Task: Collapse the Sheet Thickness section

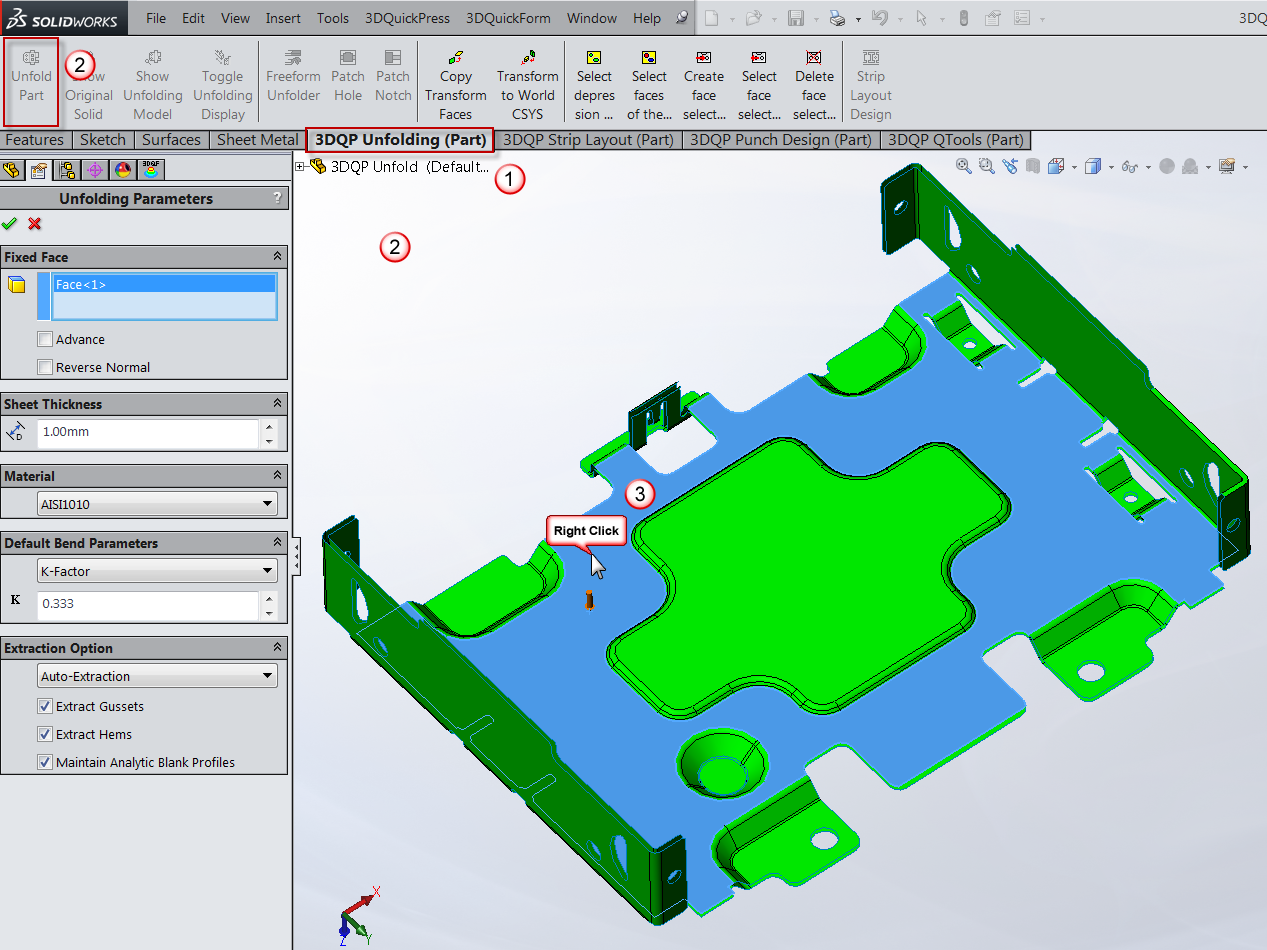Action: (278, 404)
